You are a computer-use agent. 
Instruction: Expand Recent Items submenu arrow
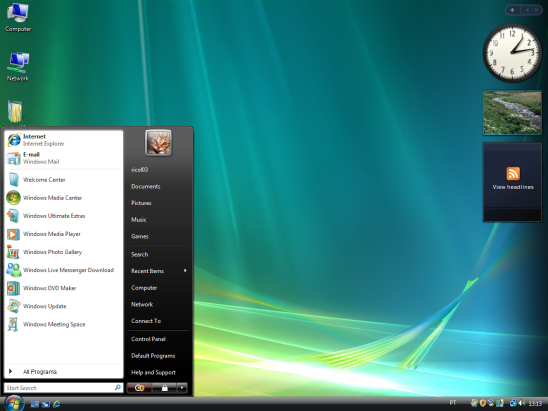click(x=185, y=271)
